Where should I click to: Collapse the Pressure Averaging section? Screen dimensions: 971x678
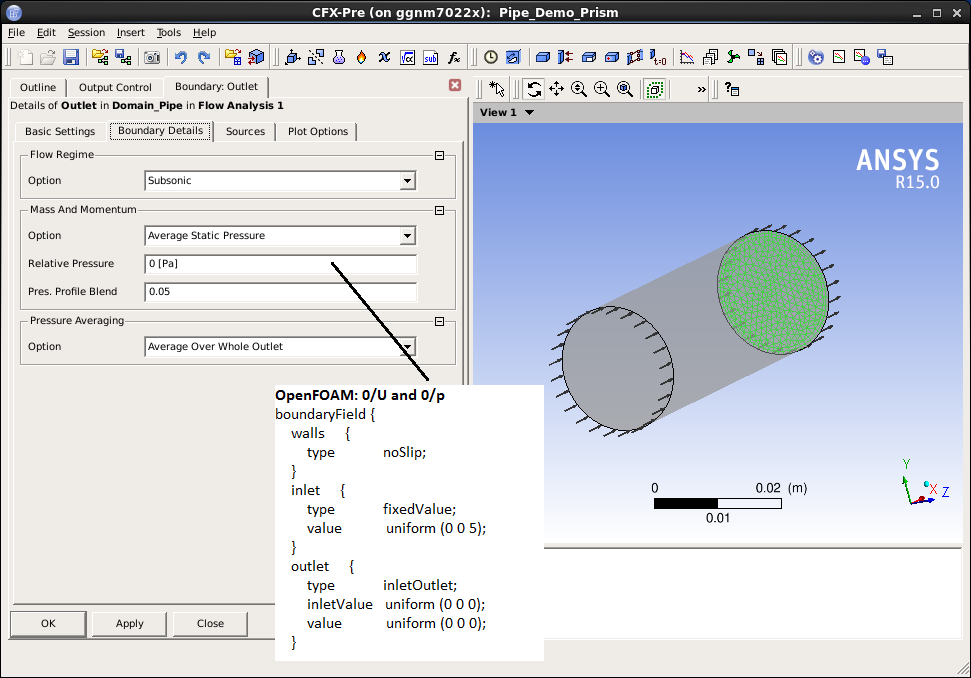(440, 321)
